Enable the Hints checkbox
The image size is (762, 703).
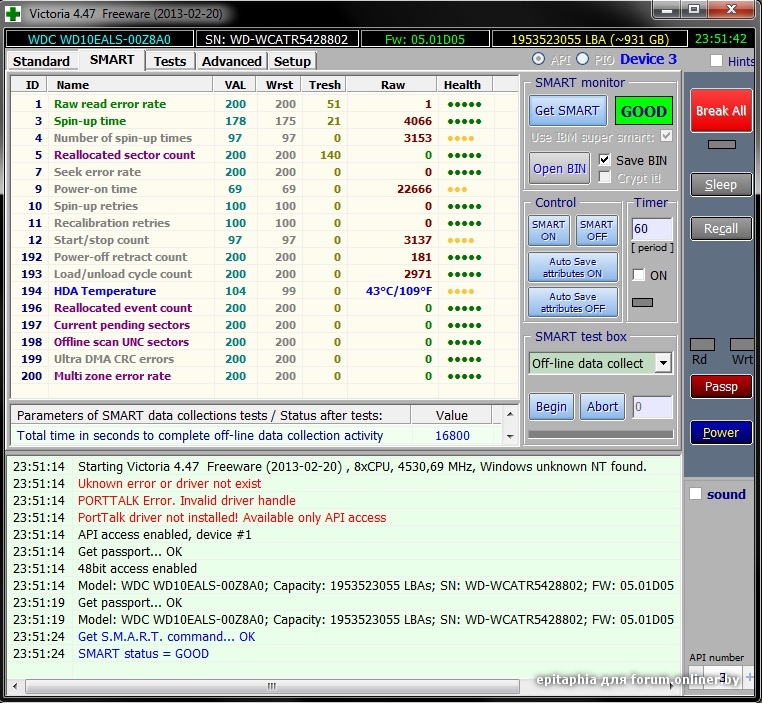click(716, 61)
